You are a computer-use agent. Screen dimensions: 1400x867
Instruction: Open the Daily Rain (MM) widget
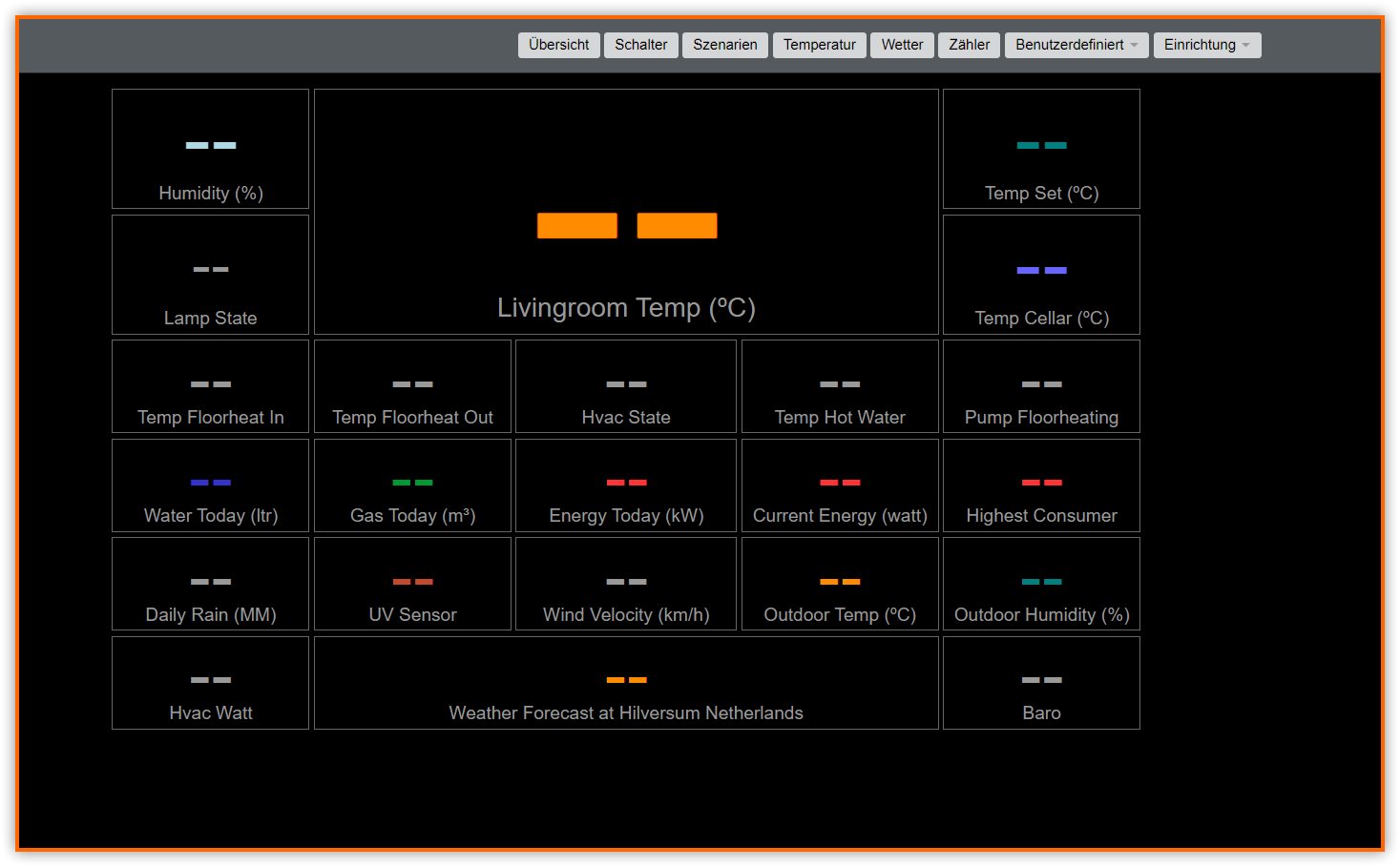[210, 584]
